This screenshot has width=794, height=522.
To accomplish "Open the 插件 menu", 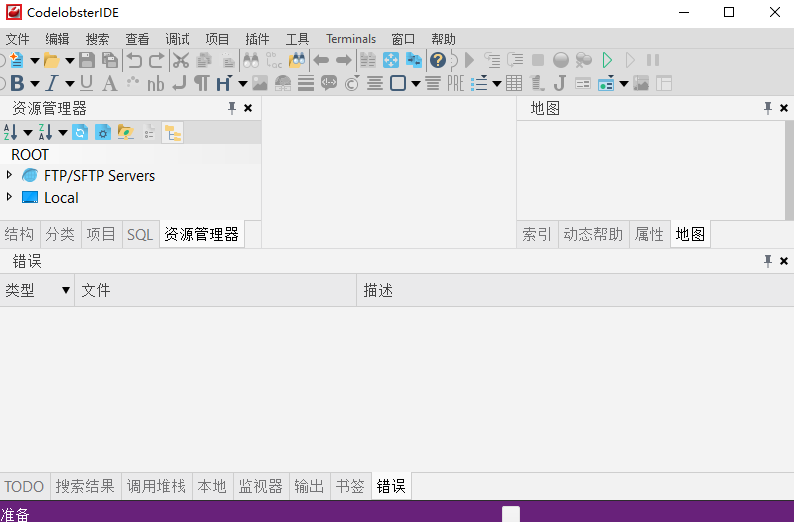I will pos(257,39).
